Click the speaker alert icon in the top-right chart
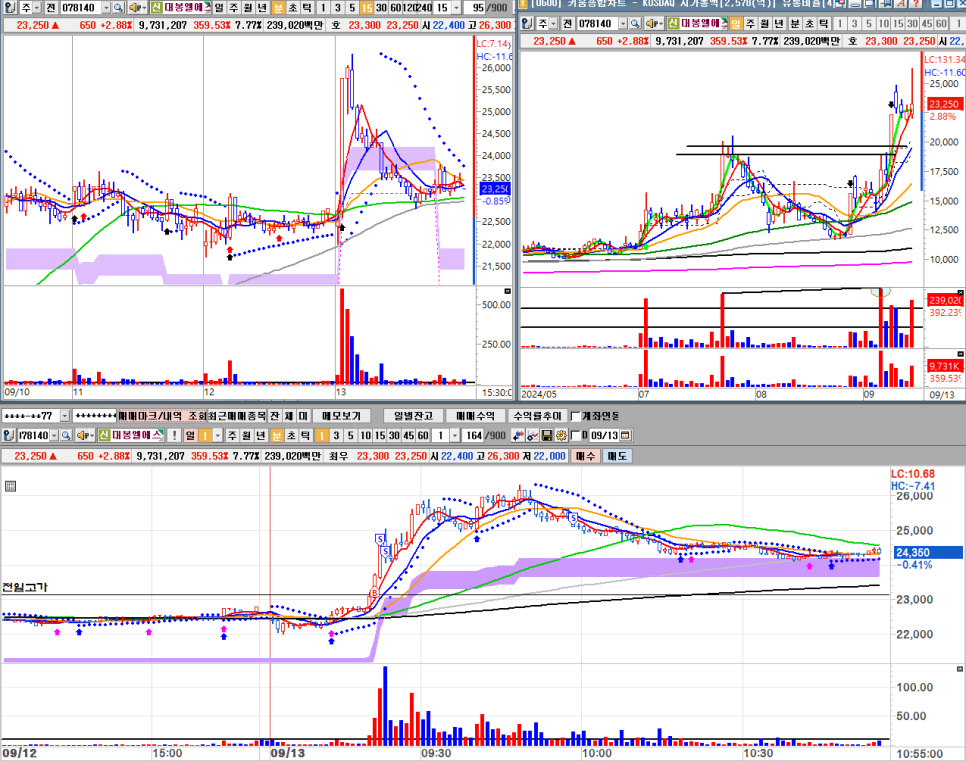This screenshot has width=966, height=761. [653, 24]
